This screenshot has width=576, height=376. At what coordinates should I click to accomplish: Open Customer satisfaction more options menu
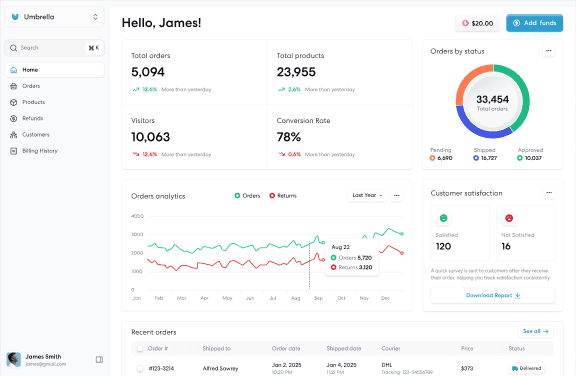pos(549,192)
